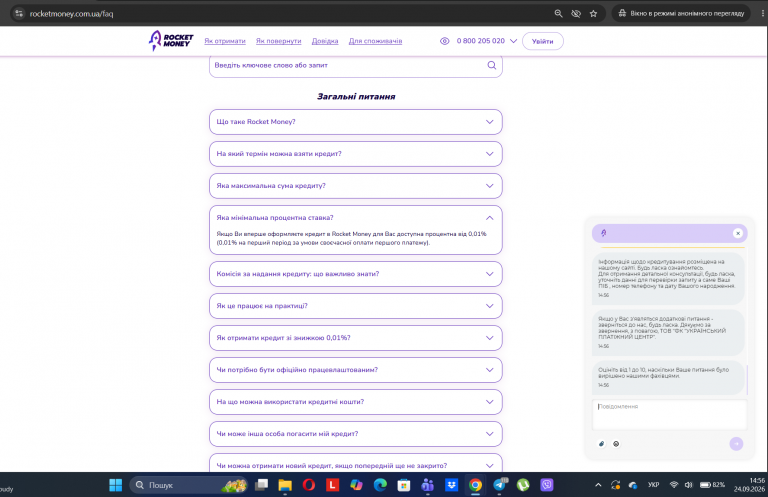Open the 'Довідка' menu link
768x497 pixels.
(325, 41)
